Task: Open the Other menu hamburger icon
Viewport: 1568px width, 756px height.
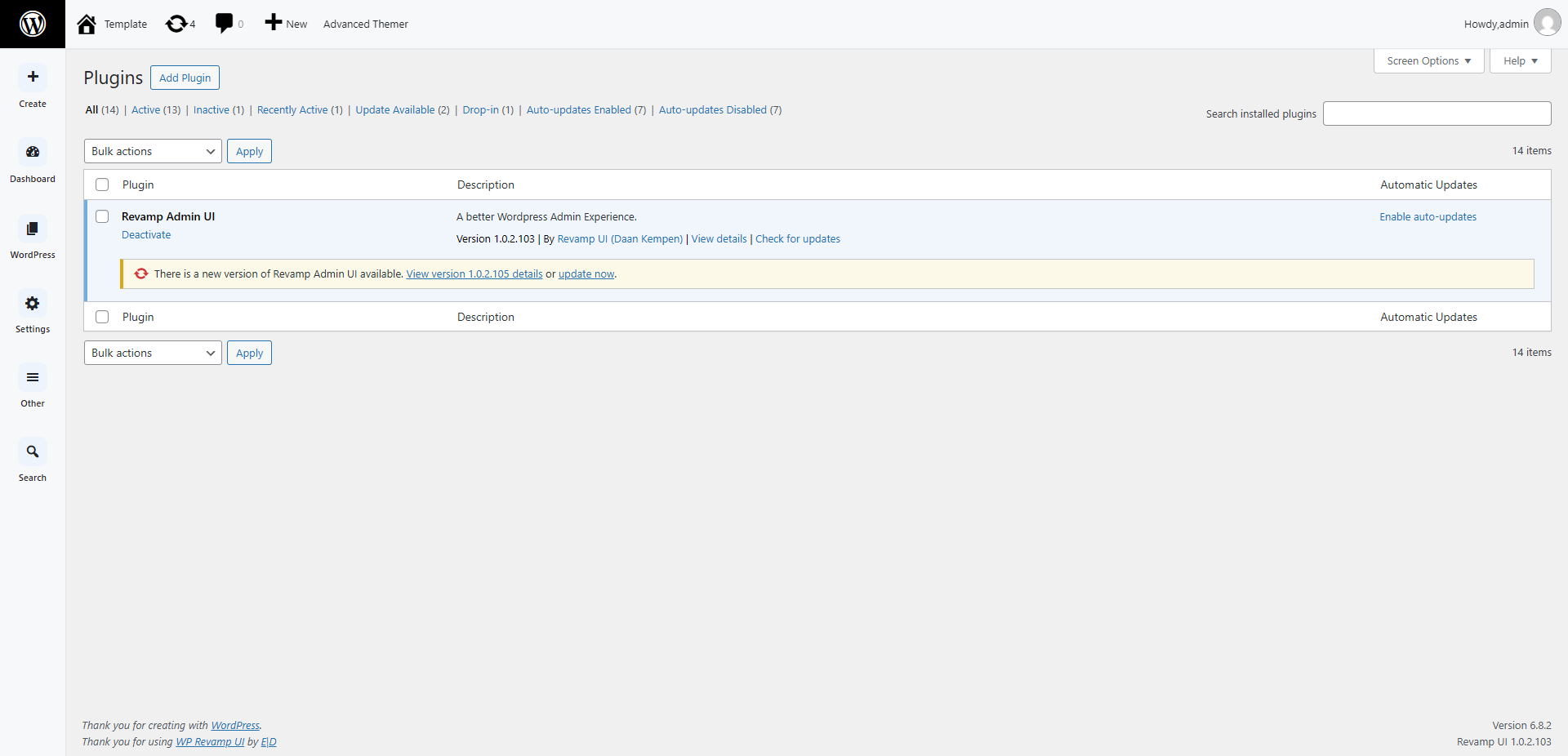Action: tap(33, 377)
